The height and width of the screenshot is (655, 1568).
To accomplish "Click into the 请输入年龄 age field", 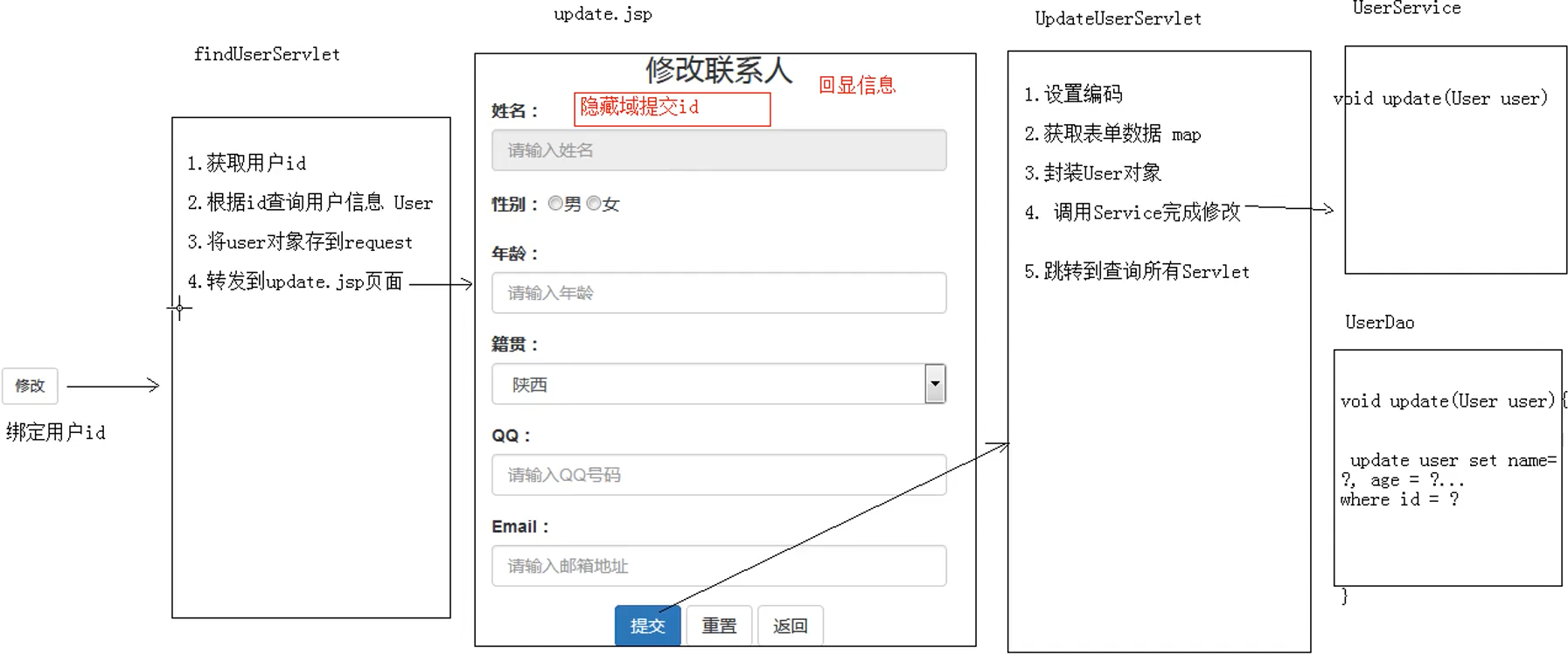I will (718, 293).
